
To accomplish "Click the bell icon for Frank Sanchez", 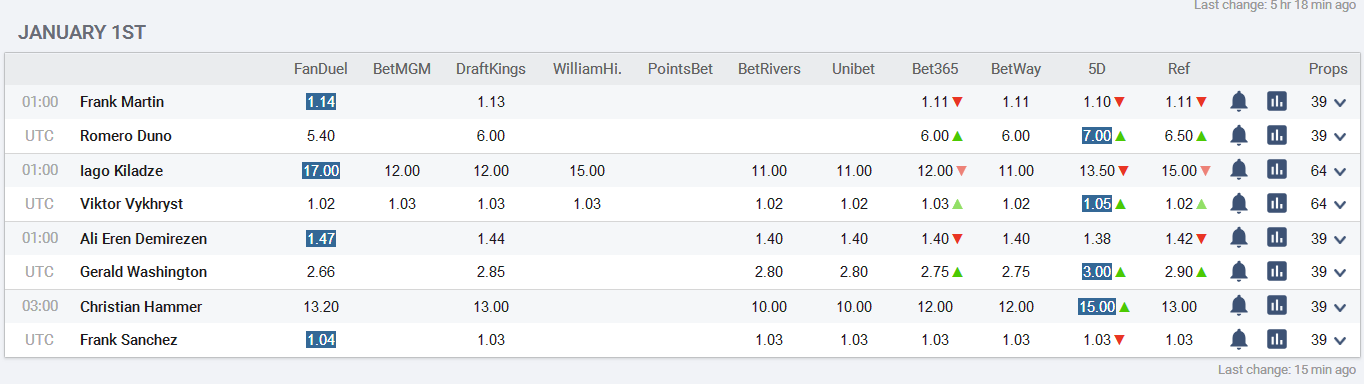I will pos(1239,339).
